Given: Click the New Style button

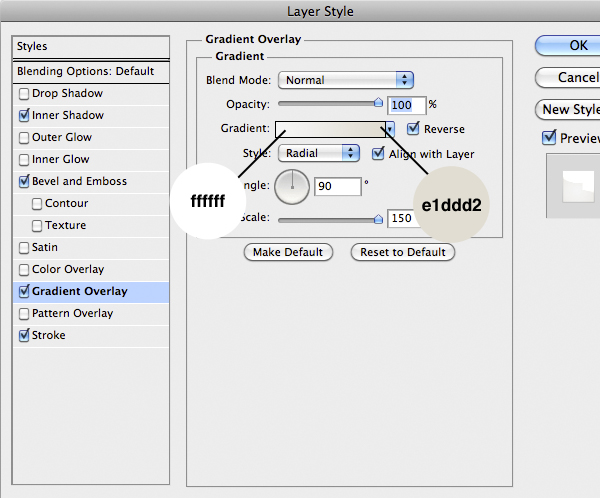Looking at the screenshot, I should click(x=570, y=109).
